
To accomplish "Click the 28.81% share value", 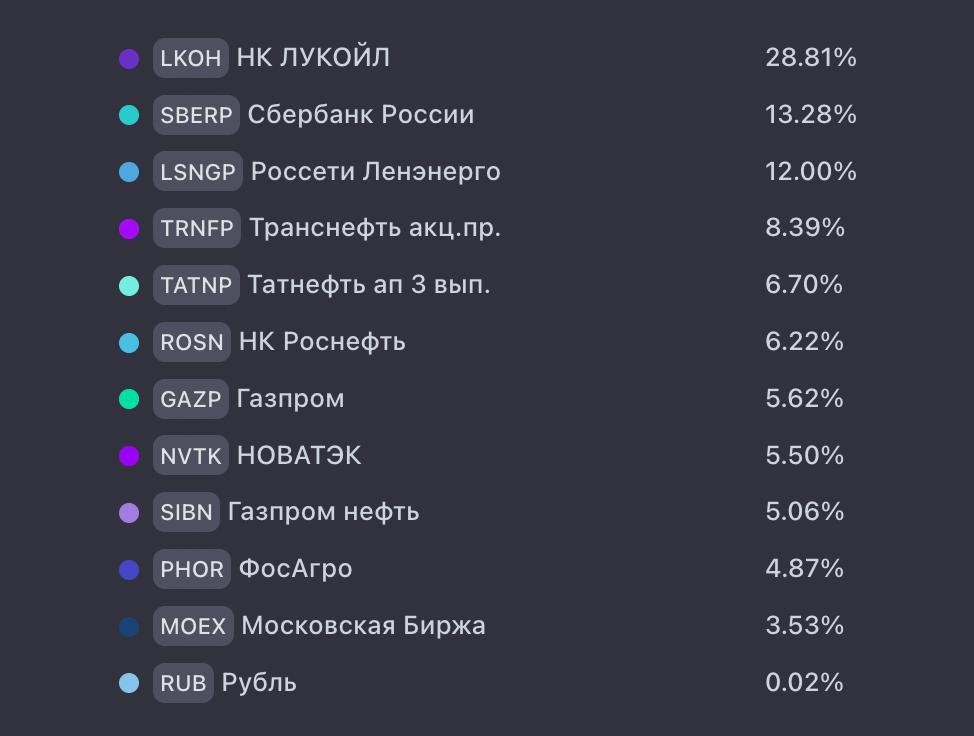I will point(811,58).
